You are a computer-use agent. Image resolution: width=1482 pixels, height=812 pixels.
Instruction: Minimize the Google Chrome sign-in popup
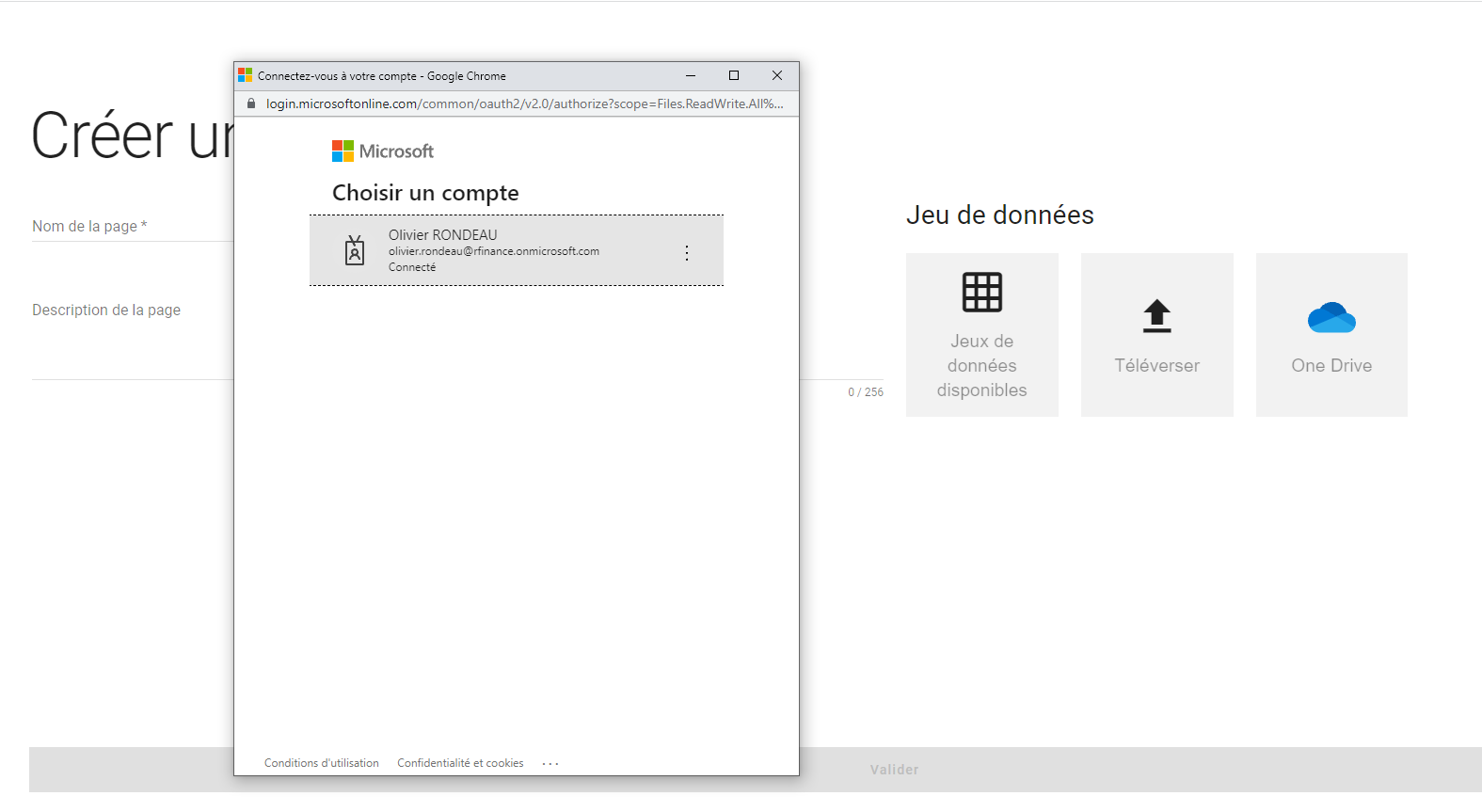click(x=691, y=75)
